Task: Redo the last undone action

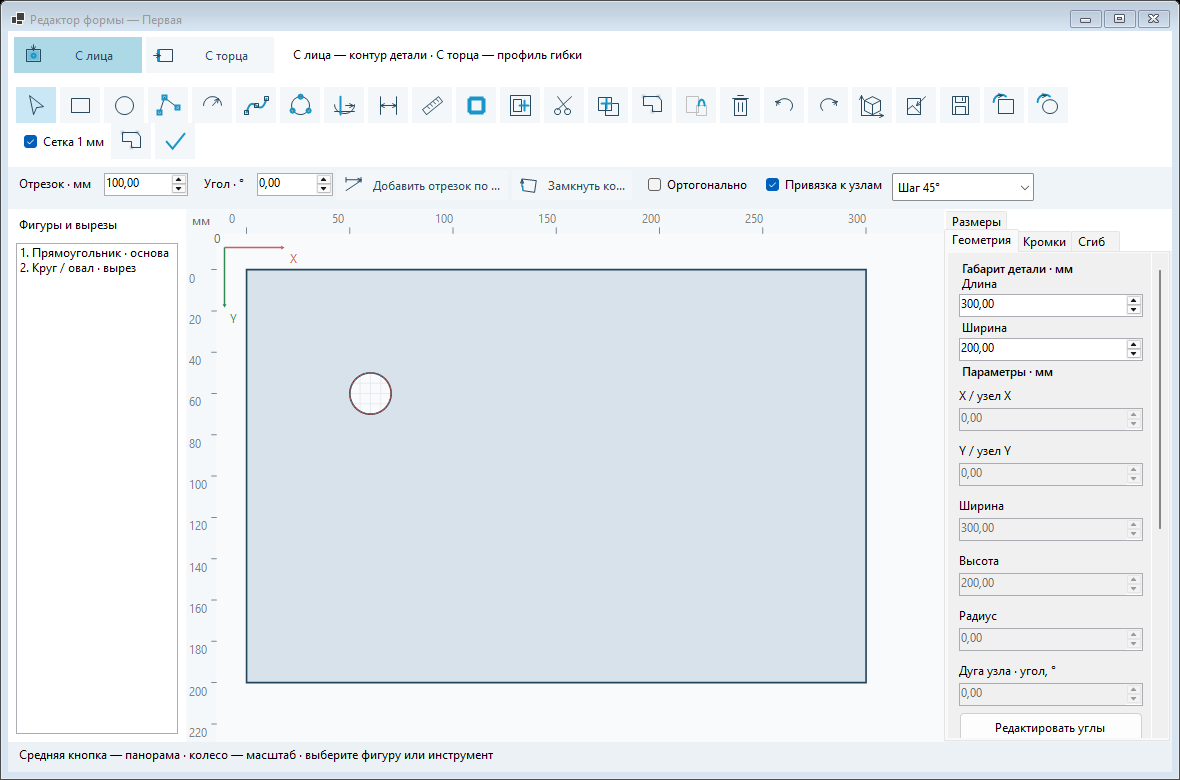Action: pyautogui.click(x=828, y=105)
